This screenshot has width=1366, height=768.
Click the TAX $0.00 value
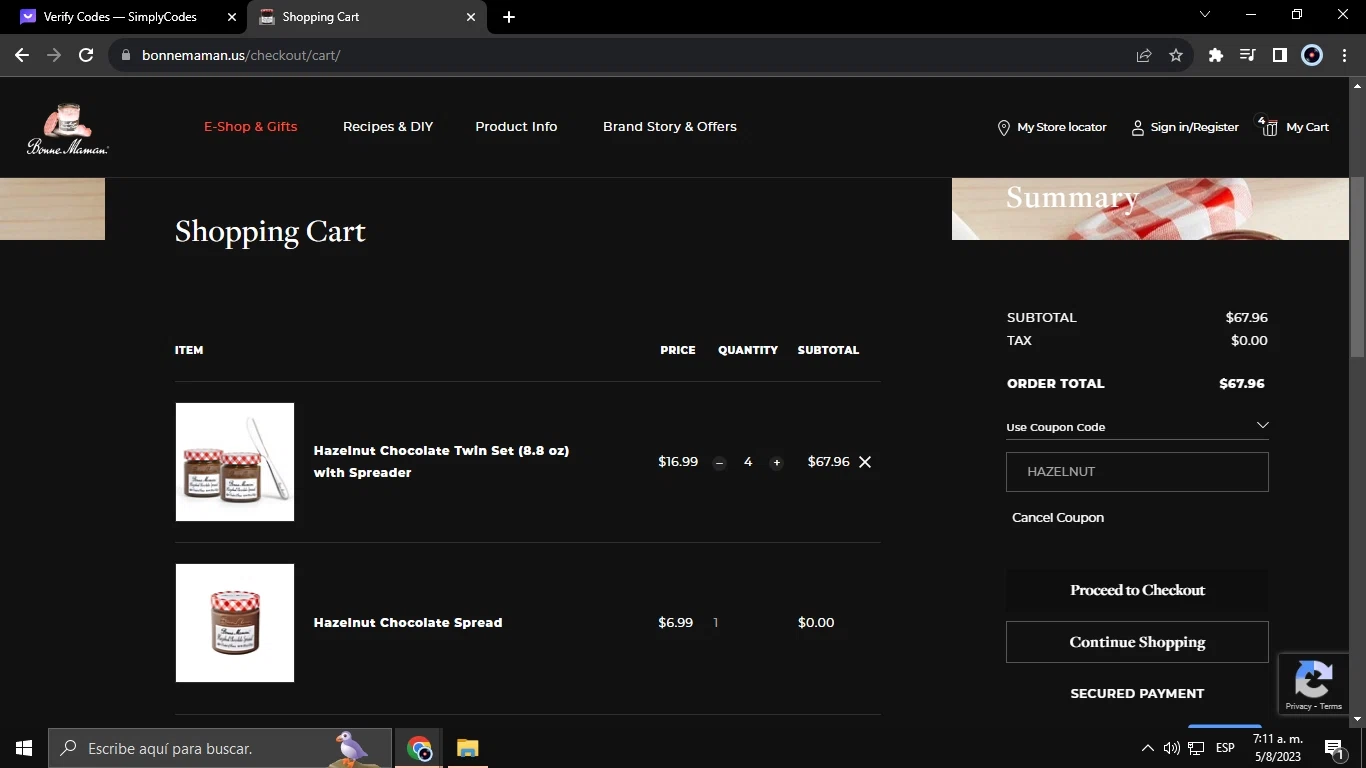point(1249,341)
